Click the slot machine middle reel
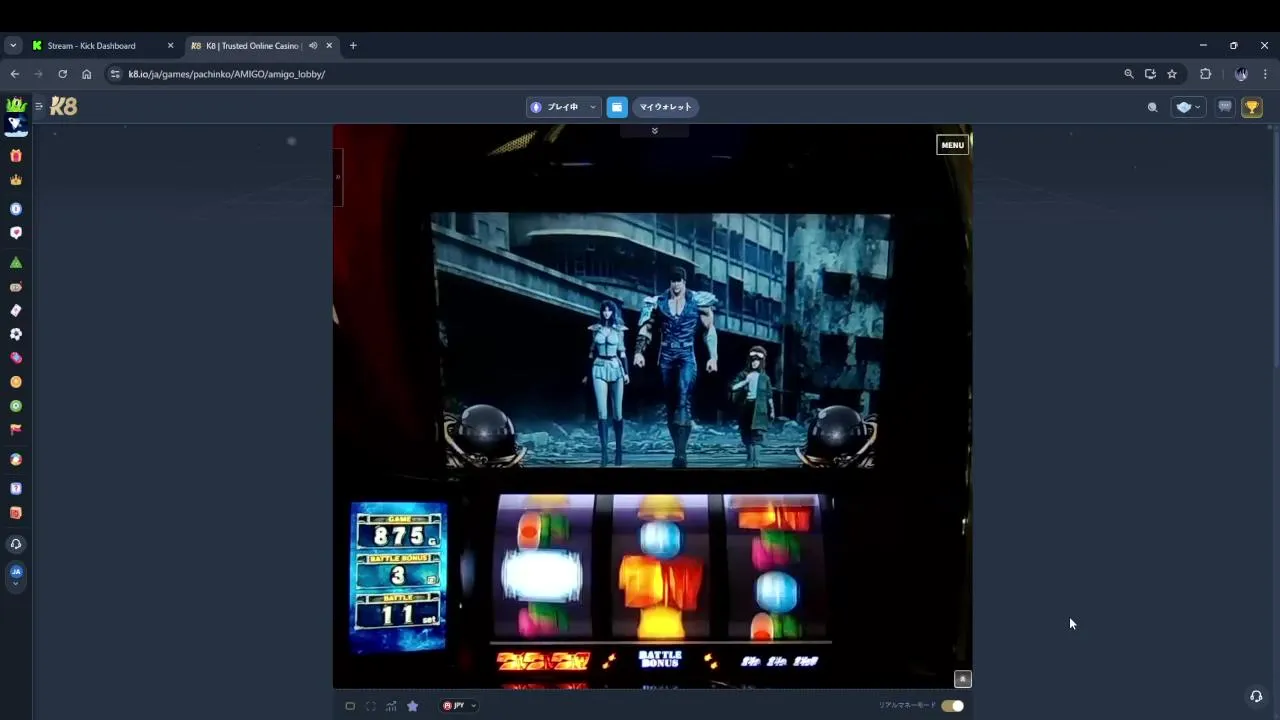 coord(660,566)
